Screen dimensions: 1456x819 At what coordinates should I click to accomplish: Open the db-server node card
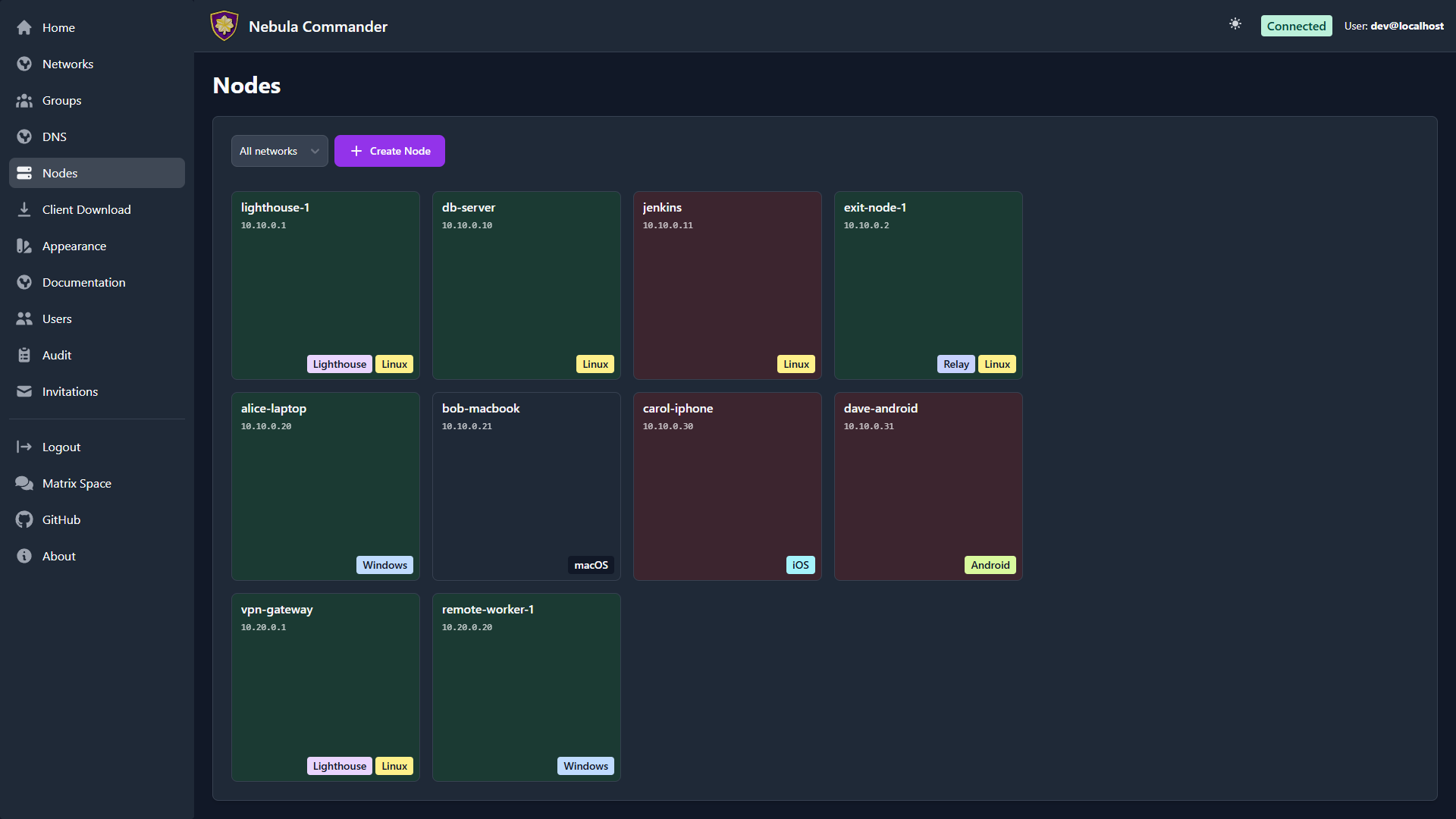click(526, 285)
